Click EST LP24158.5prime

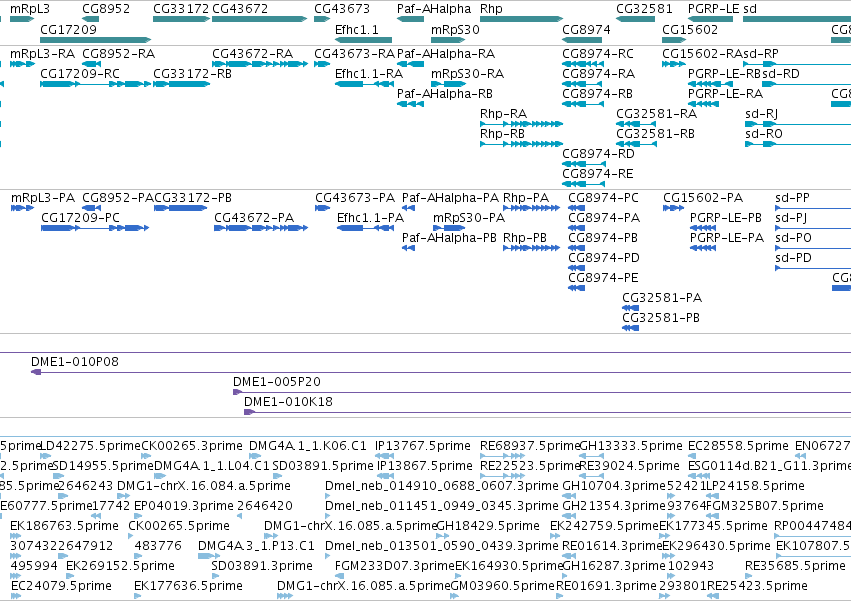click(755, 485)
